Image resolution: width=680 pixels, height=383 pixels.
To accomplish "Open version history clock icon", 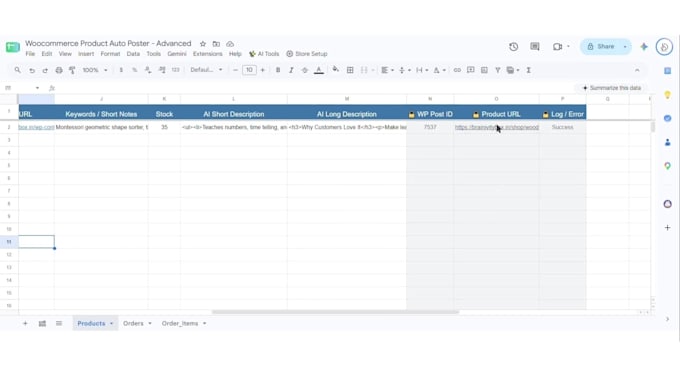I will point(513,46).
